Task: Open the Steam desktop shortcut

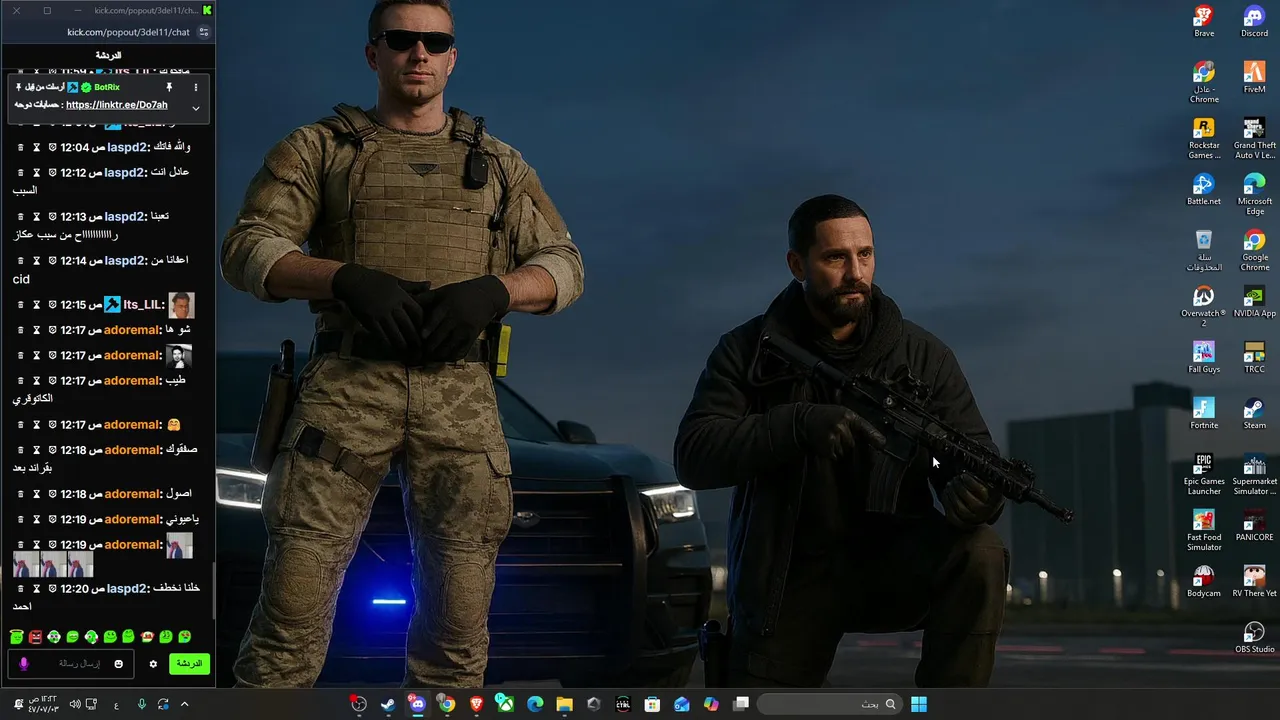Action: (1254, 413)
